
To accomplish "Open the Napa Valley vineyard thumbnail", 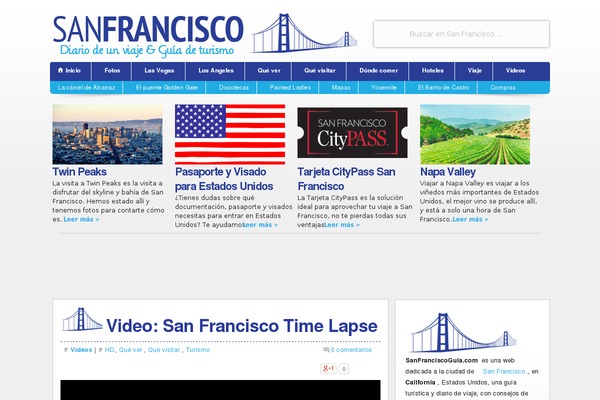I will click(475, 134).
